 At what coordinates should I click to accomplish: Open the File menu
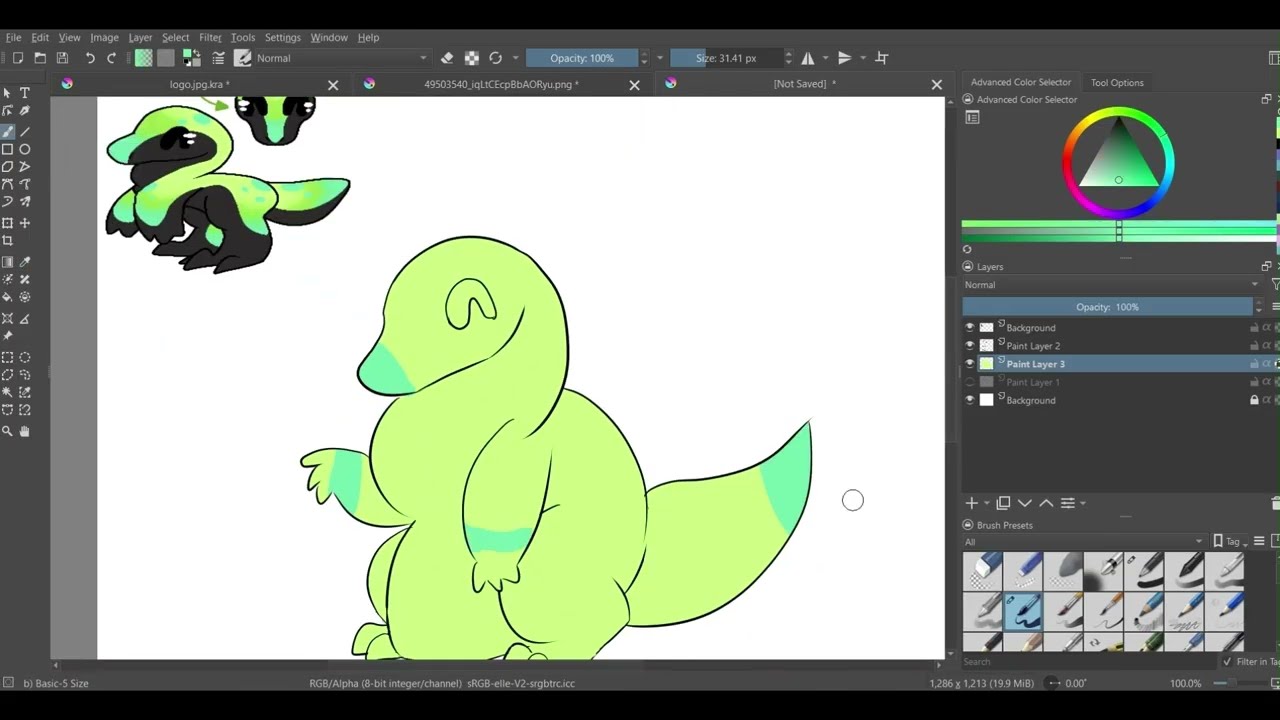pos(14,37)
